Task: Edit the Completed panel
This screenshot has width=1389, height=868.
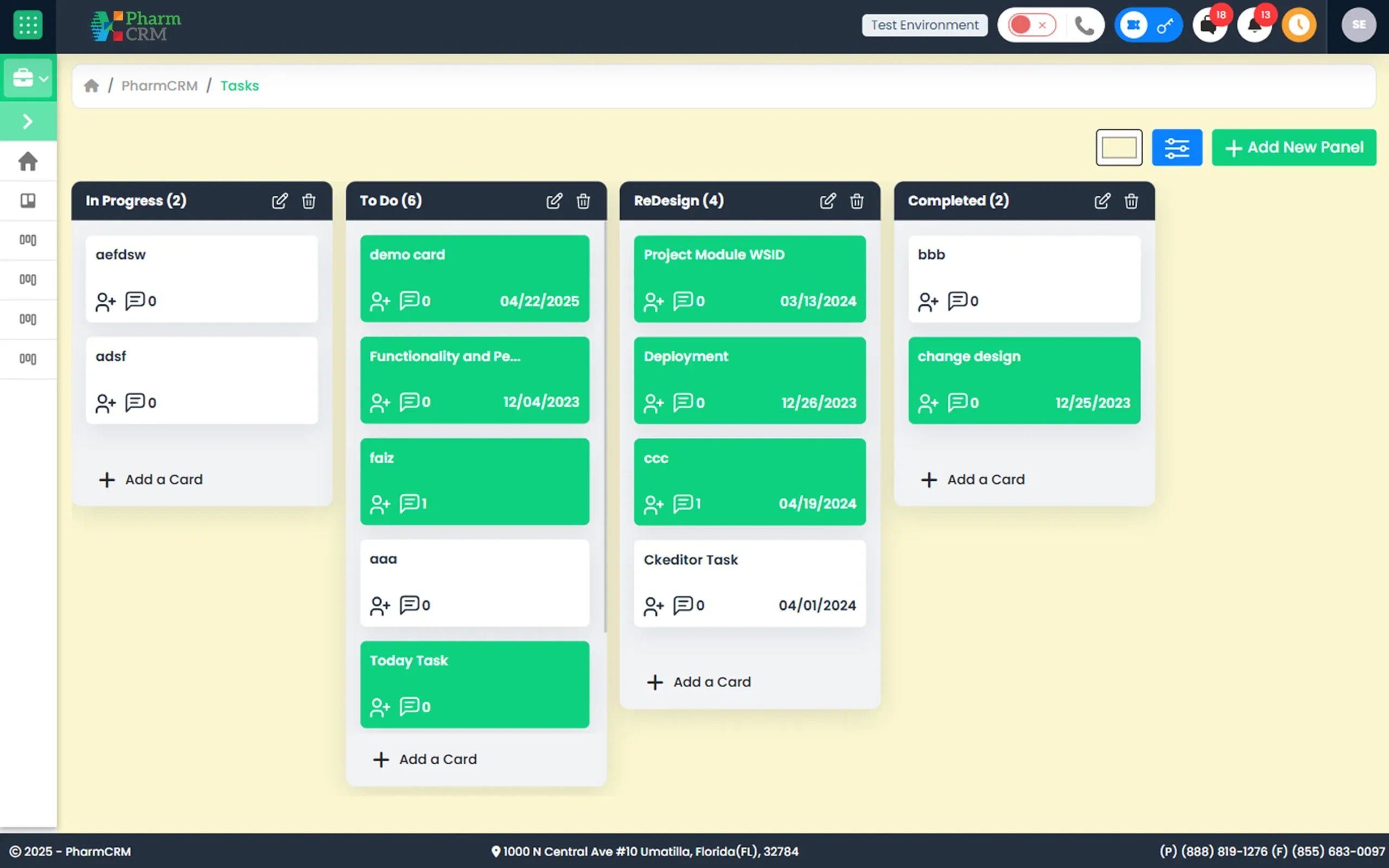Action: pos(1102,201)
